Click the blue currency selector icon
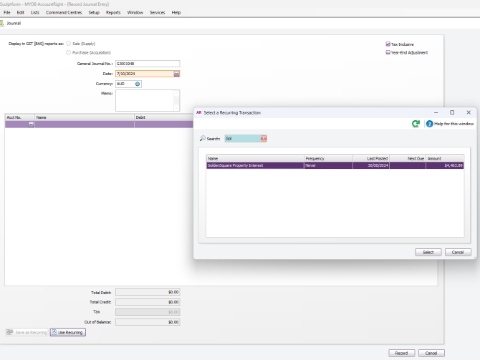Viewport: 480px width, 360px height. pos(137,84)
